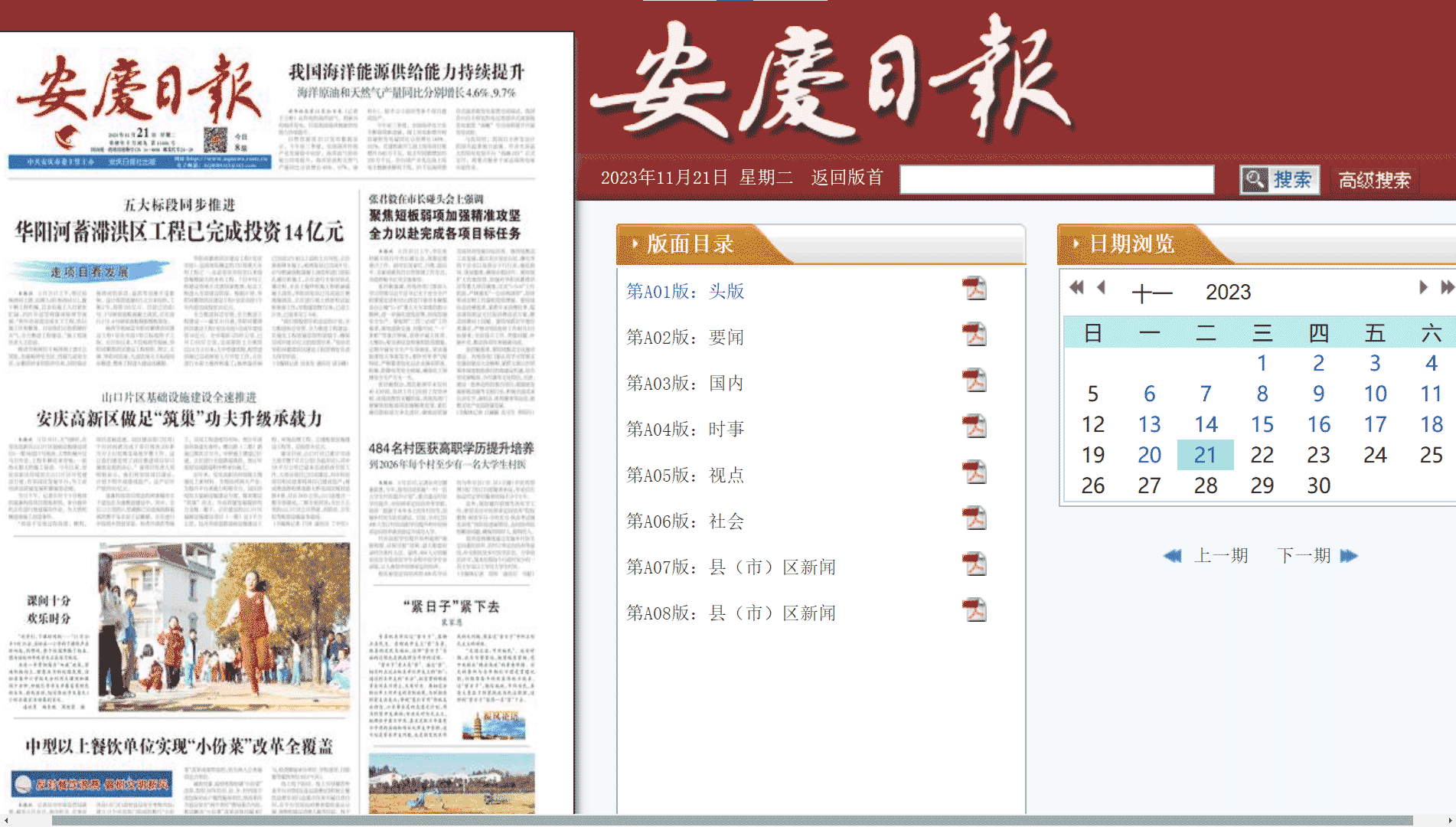
Task: Open PDF icon for 第A01版 头版
Action: [974, 289]
